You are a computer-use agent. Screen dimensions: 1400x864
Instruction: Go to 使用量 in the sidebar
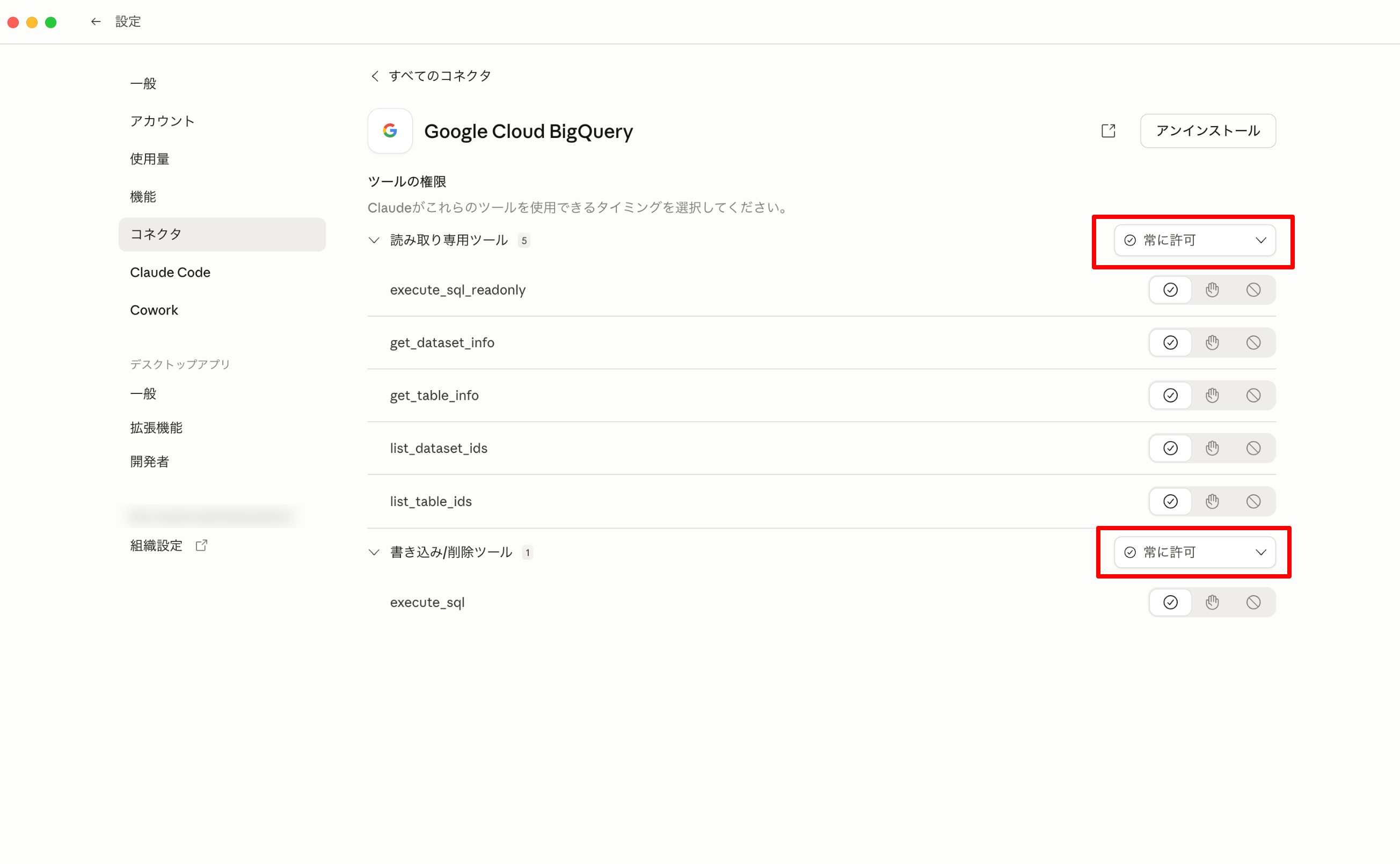[x=149, y=159]
